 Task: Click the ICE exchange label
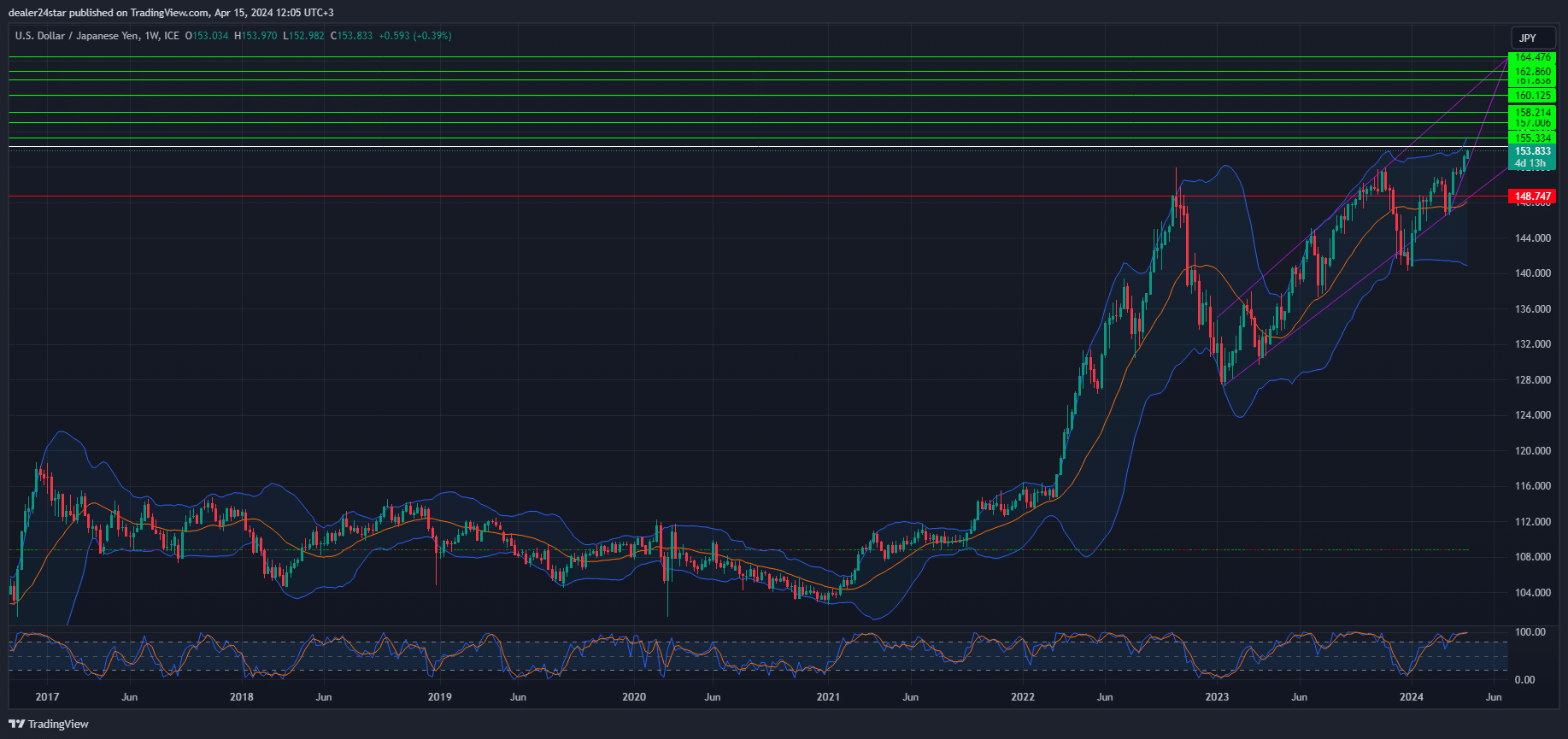pyautogui.click(x=172, y=36)
